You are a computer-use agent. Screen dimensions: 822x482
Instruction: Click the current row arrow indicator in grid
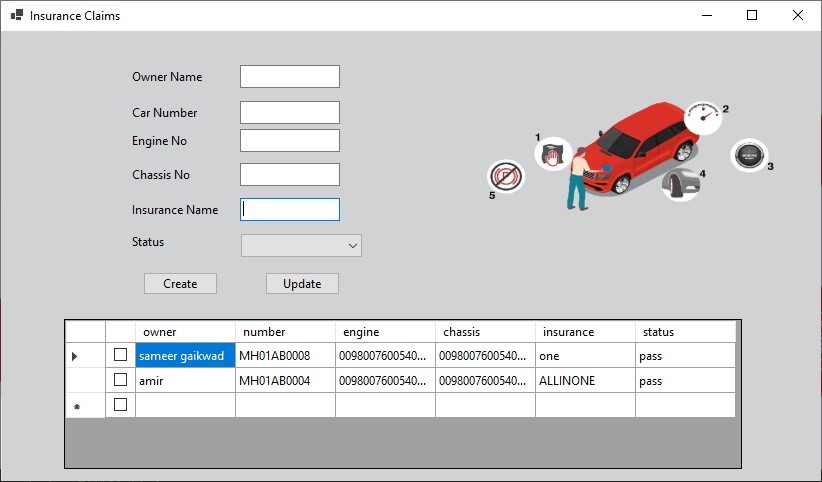coord(75,356)
